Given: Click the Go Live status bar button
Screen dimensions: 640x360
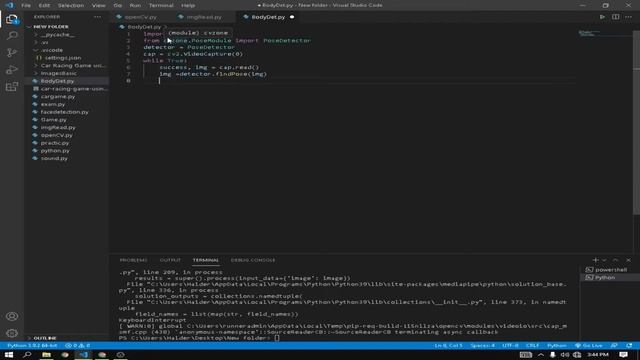Looking at the screenshot, I should pyautogui.click(x=588, y=345).
